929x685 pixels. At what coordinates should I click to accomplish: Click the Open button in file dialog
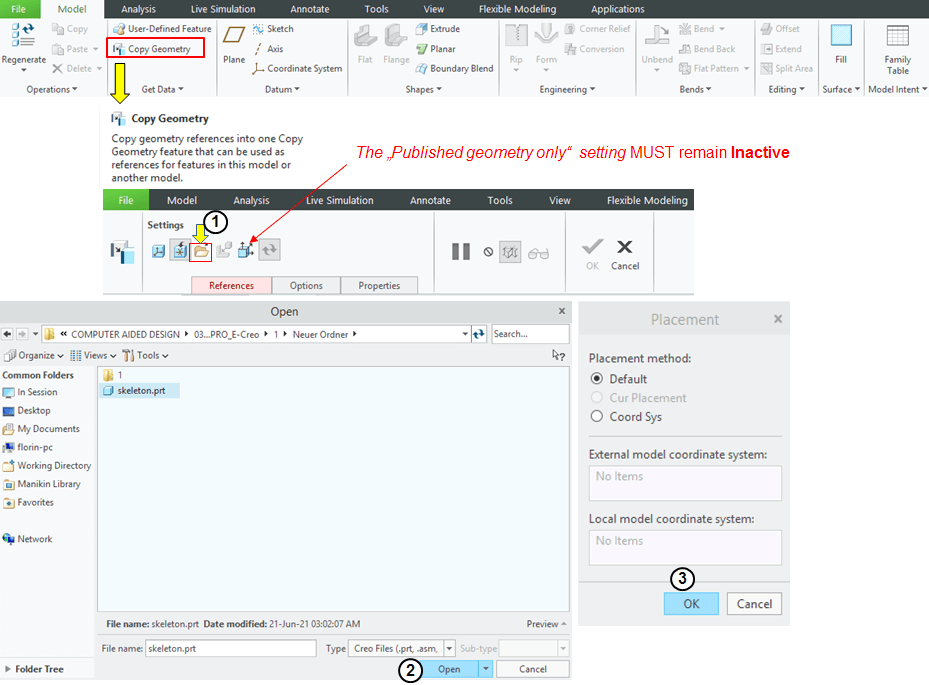[x=449, y=669]
